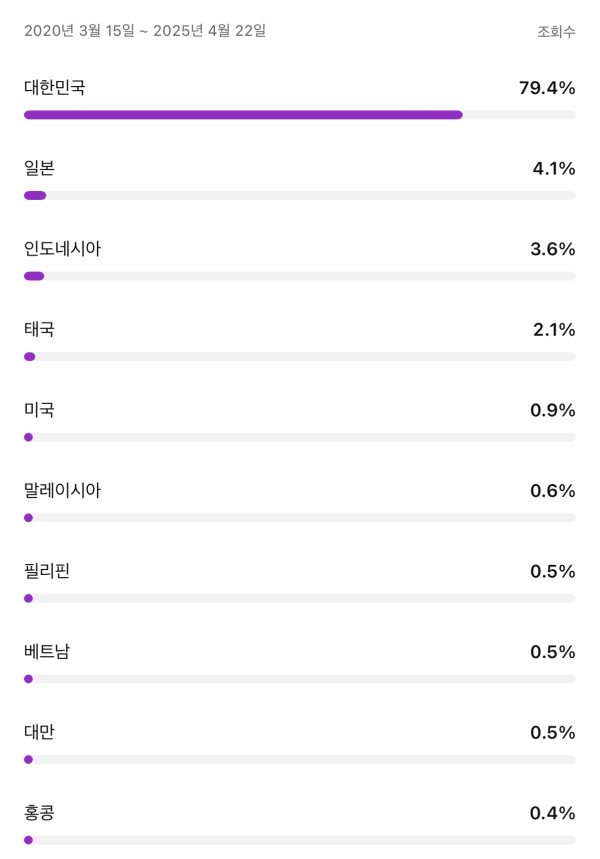Click the 대한민국 purple progress bar
Viewport: 600px width, 859px height.
[243, 115]
